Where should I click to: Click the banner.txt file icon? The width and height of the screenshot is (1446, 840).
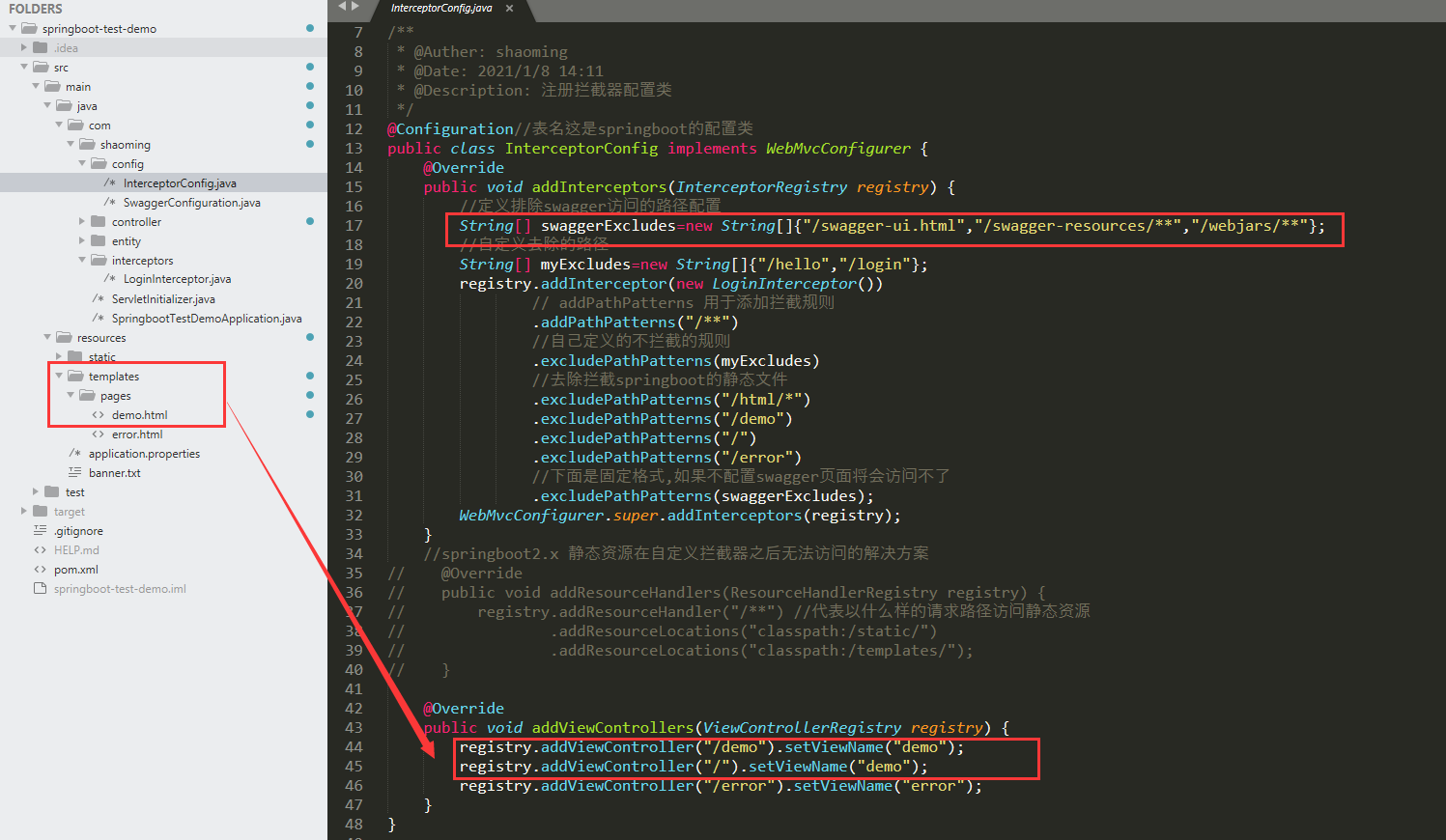click(74, 472)
